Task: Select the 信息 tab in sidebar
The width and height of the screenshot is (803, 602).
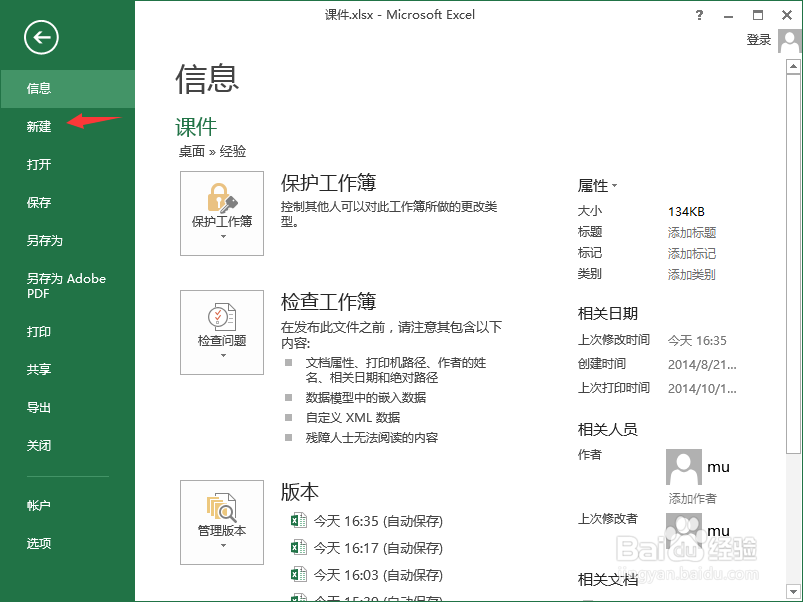Action: (67, 89)
